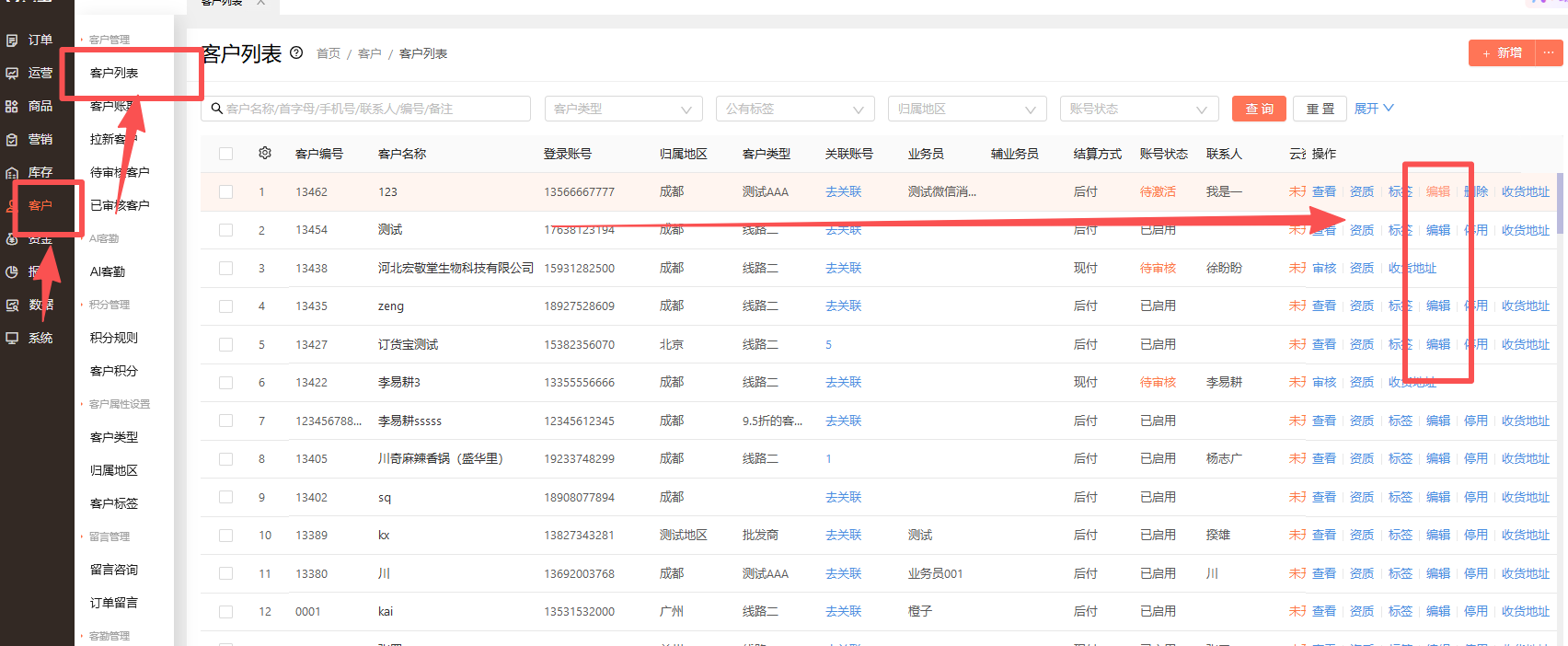1568x646 pixels.
Task: Open 积分规则 in the submenu
Action: coord(114,338)
